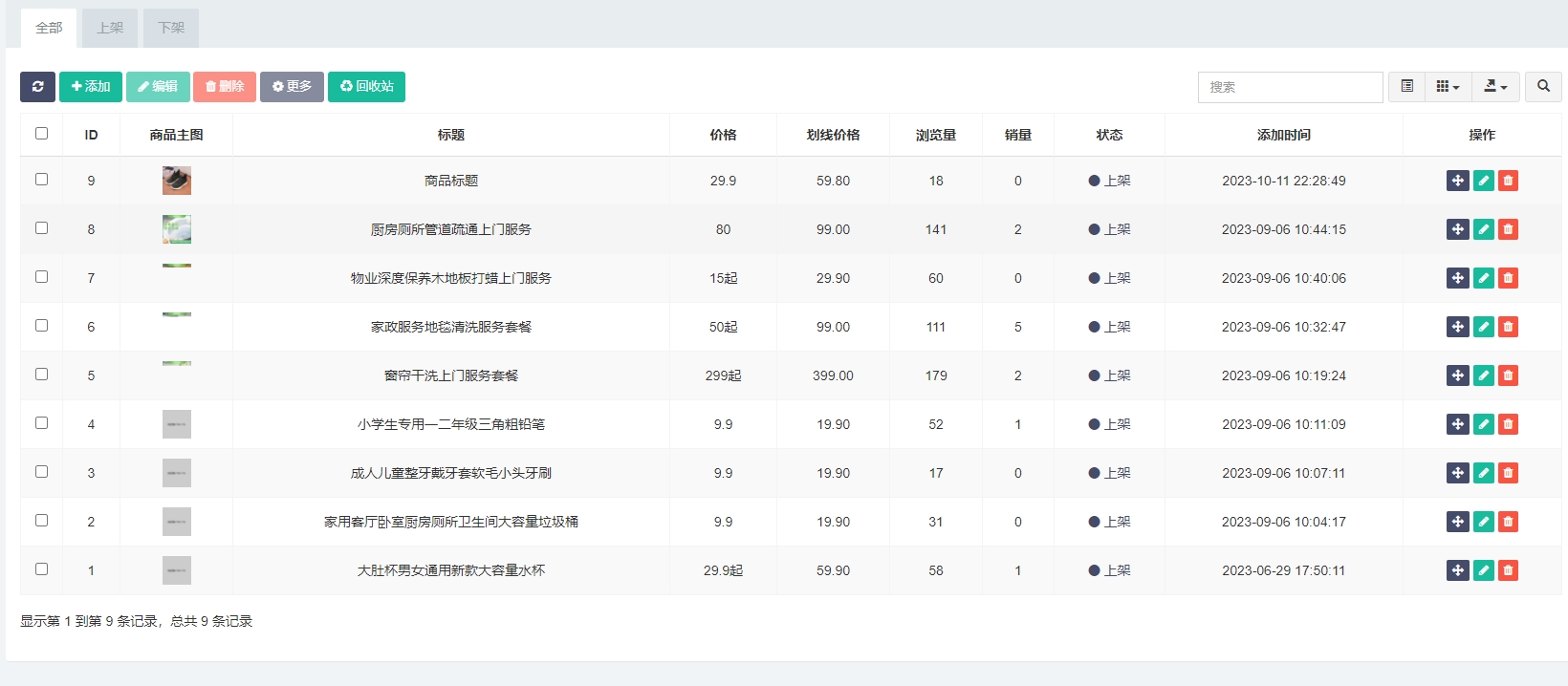Click the drag-sort move icon for ID 7

click(x=1457, y=278)
